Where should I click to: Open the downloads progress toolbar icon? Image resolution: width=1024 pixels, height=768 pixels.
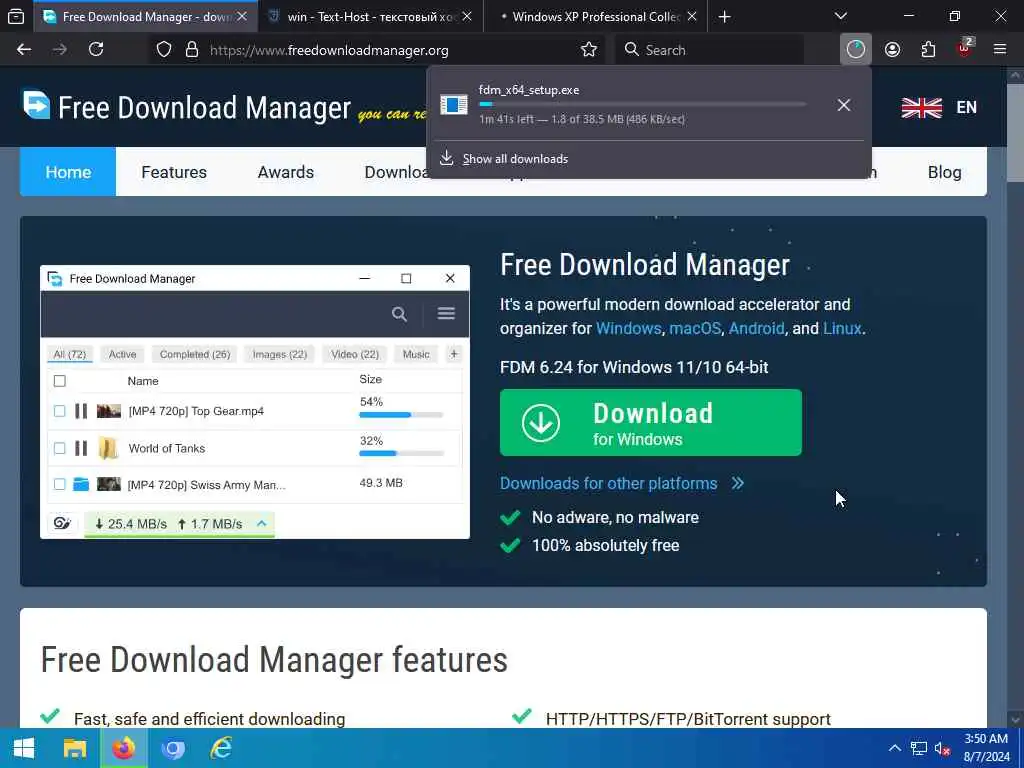[856, 50]
